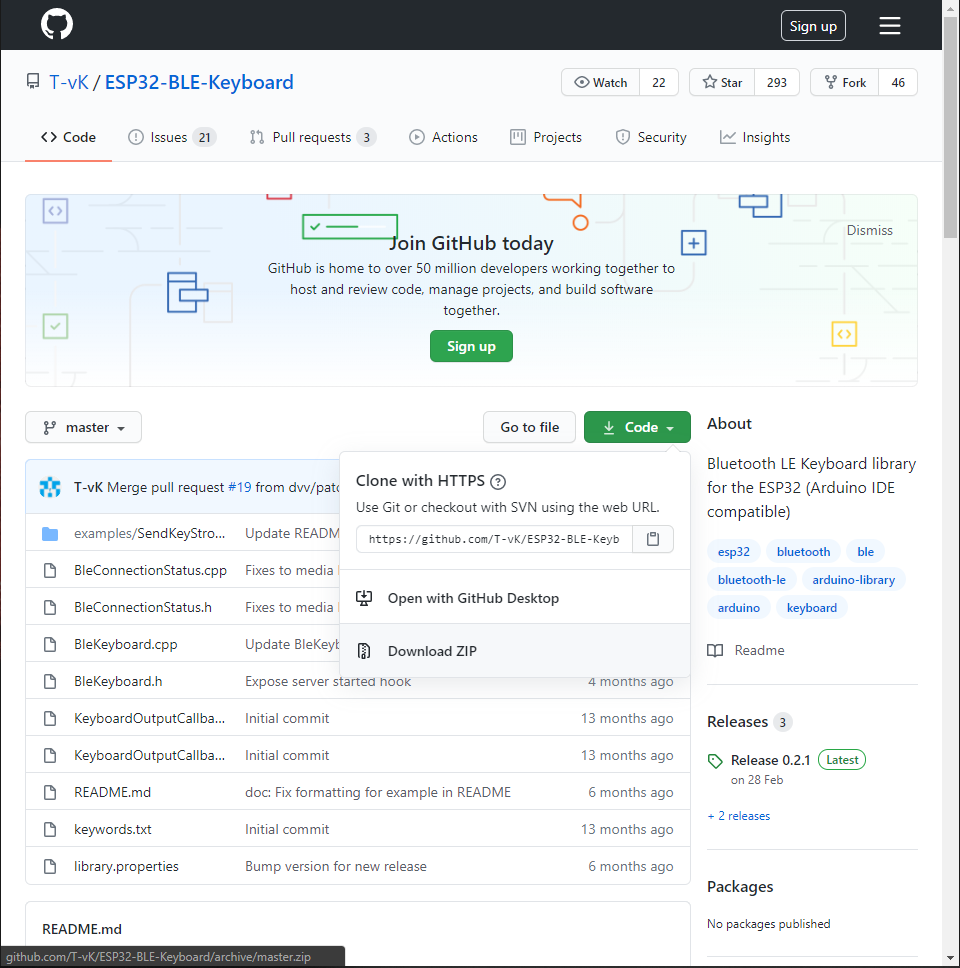Image resolution: width=960 pixels, height=968 pixels.
Task: Open commit 'Bump version for new release'
Action: click(336, 867)
